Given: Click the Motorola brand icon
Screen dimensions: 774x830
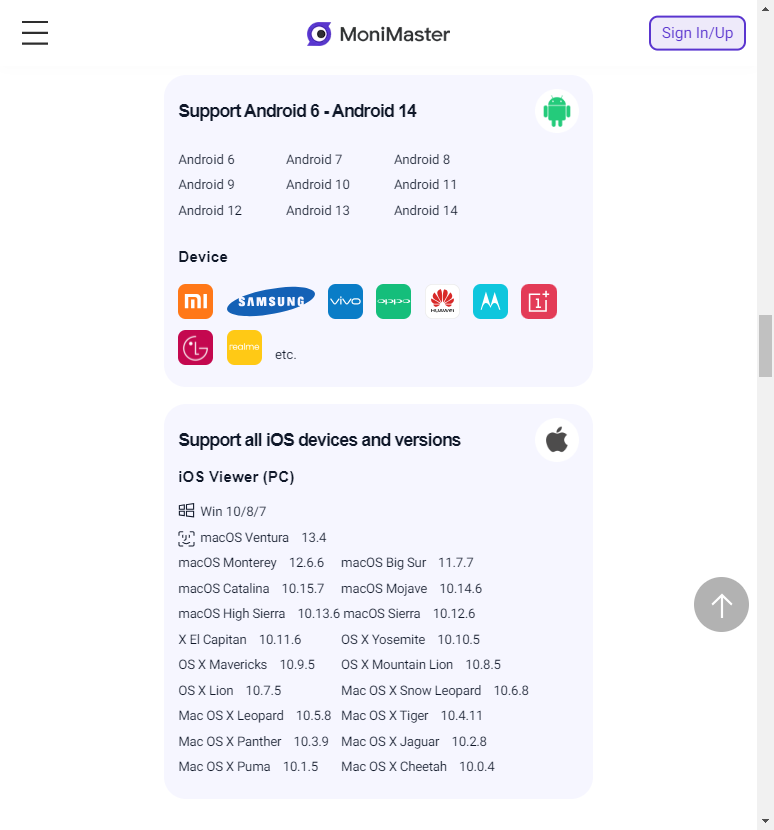Looking at the screenshot, I should 490,301.
